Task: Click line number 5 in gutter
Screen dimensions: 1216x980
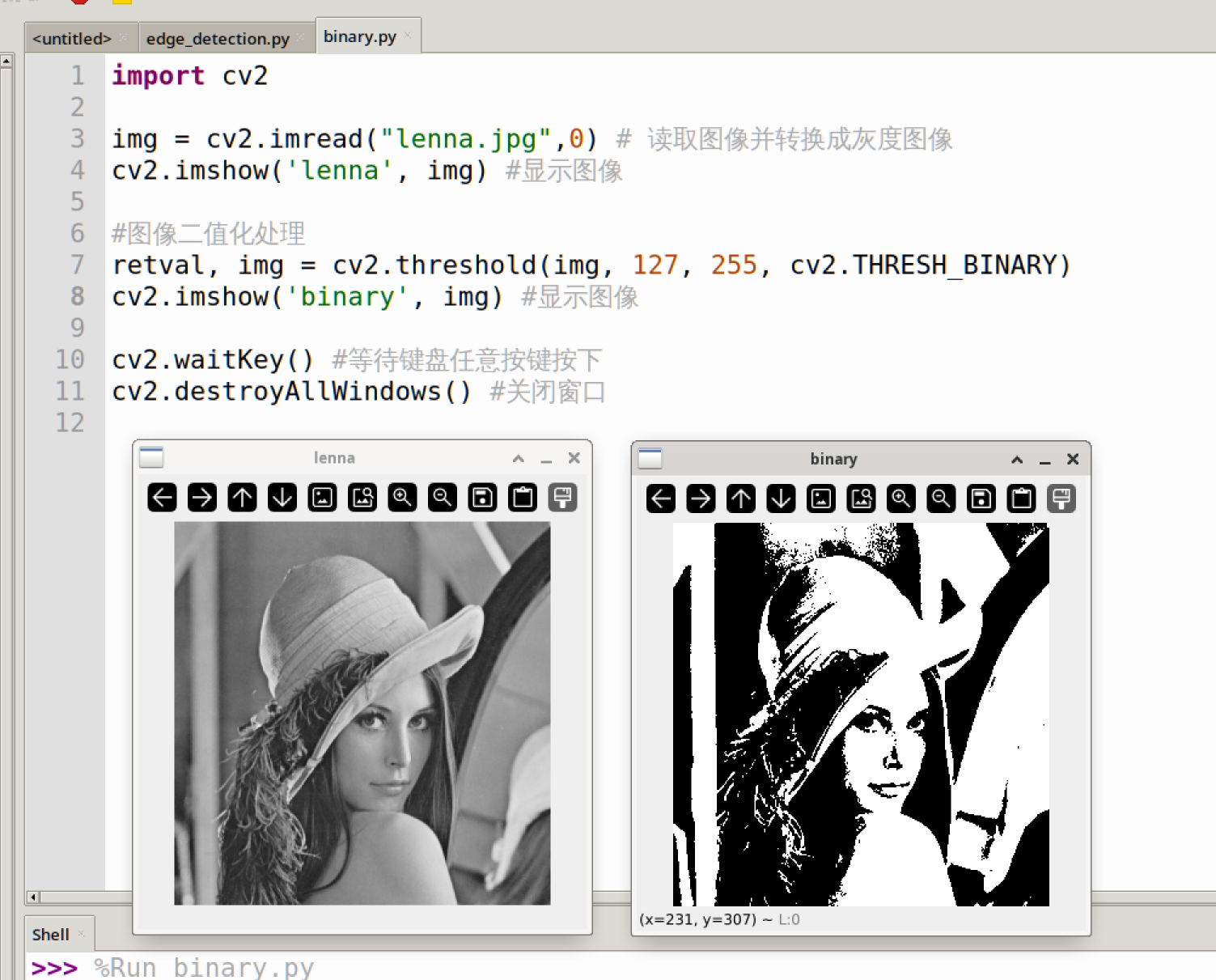Action: [77, 202]
